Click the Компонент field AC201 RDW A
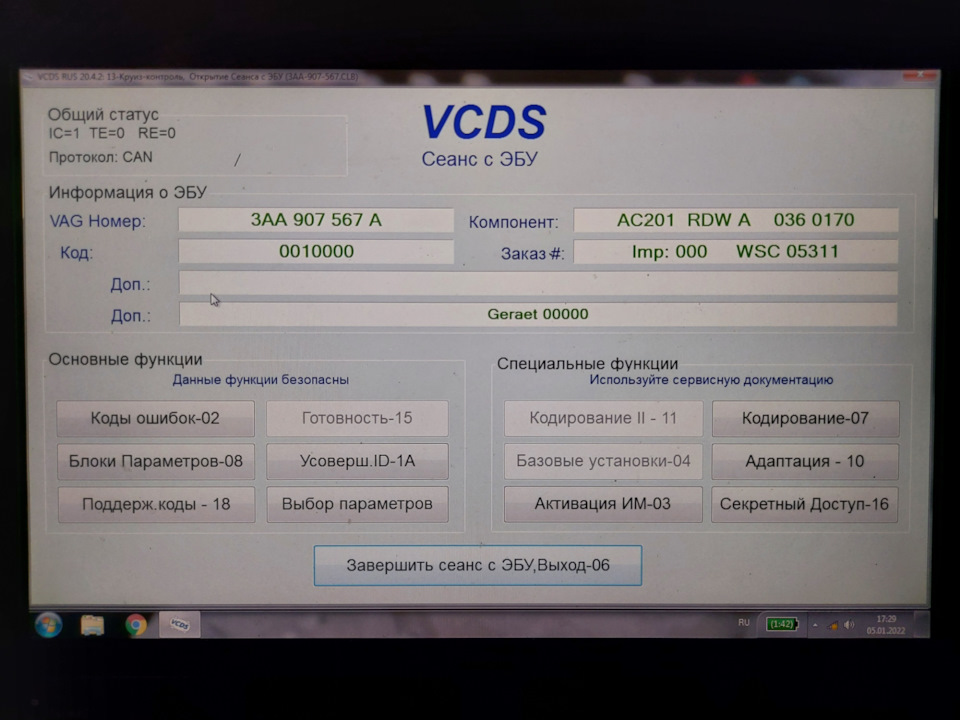The height and width of the screenshot is (720, 960). [x=735, y=220]
